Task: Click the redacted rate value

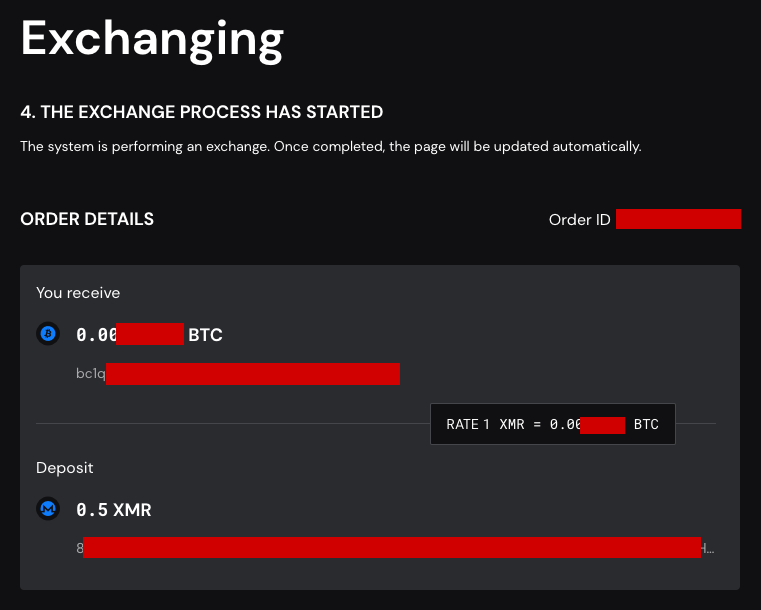Action: (x=602, y=425)
